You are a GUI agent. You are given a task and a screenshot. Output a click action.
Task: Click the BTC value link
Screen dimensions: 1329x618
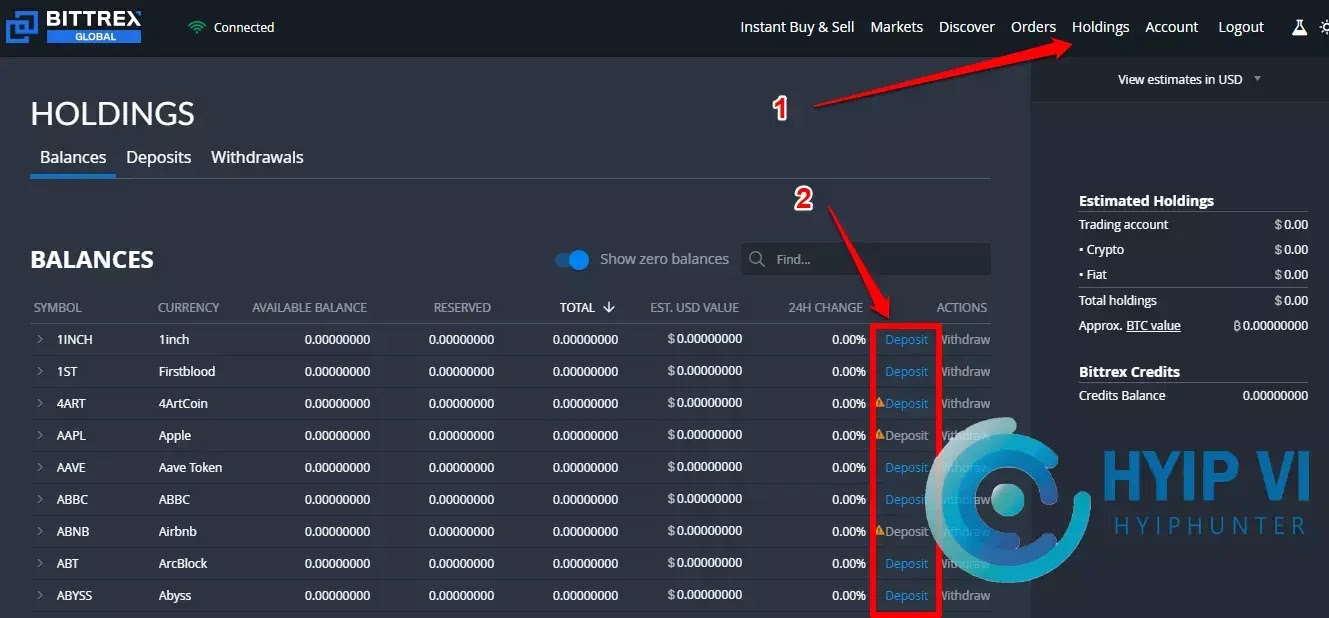point(1153,325)
